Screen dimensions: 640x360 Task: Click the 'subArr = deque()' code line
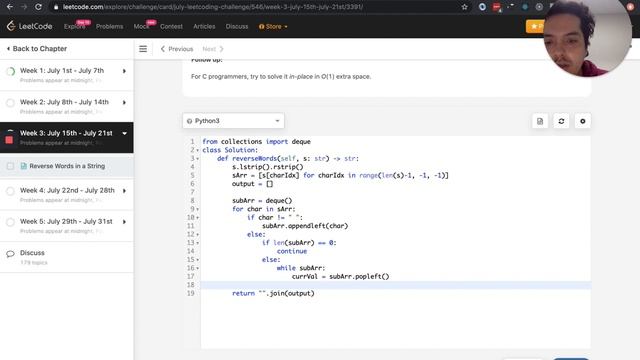pyautogui.click(x=262, y=201)
